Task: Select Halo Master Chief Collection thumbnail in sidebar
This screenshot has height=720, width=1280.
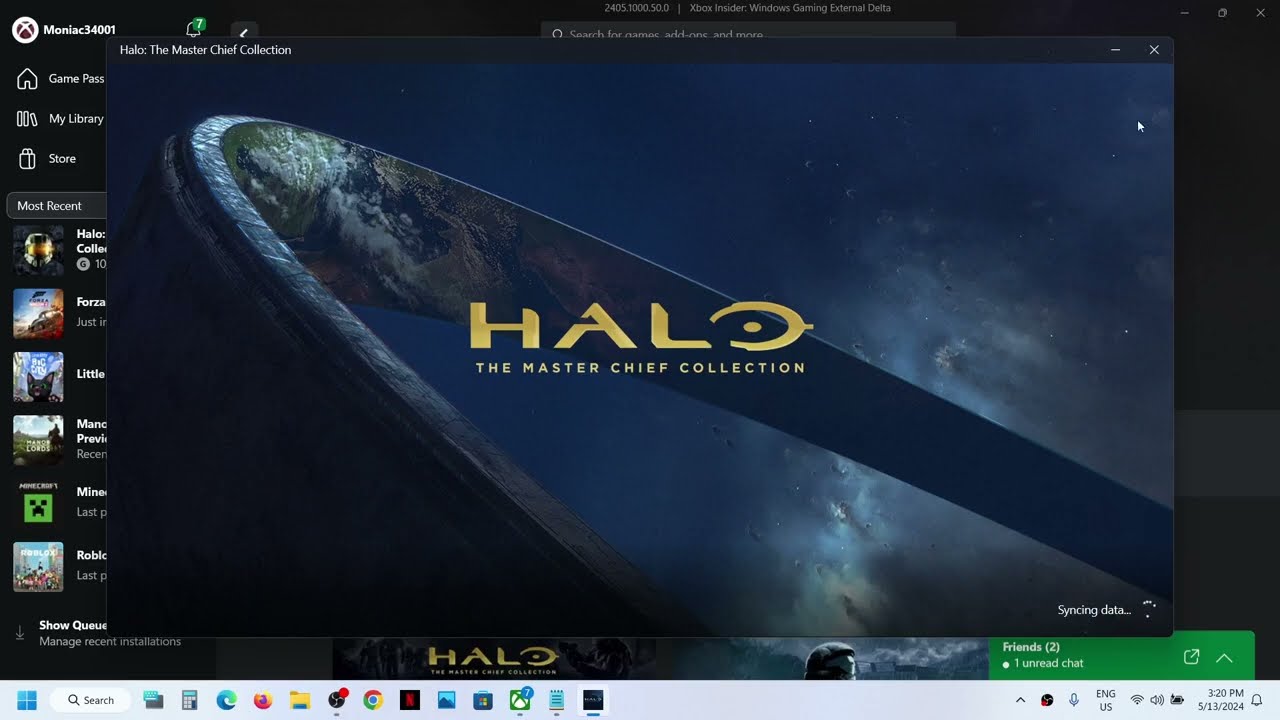Action: pos(38,250)
